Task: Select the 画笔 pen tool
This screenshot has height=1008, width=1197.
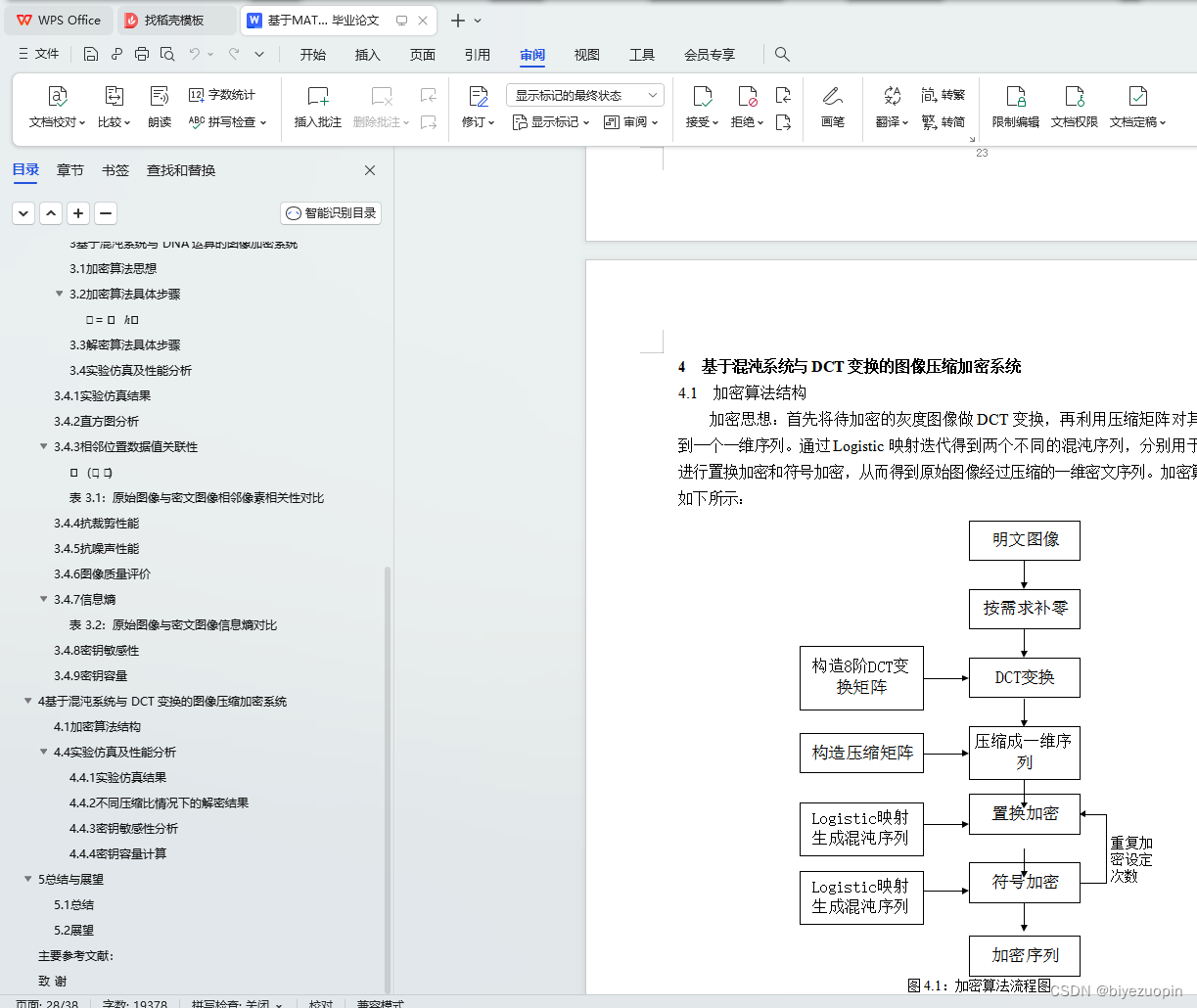Action: 833,108
